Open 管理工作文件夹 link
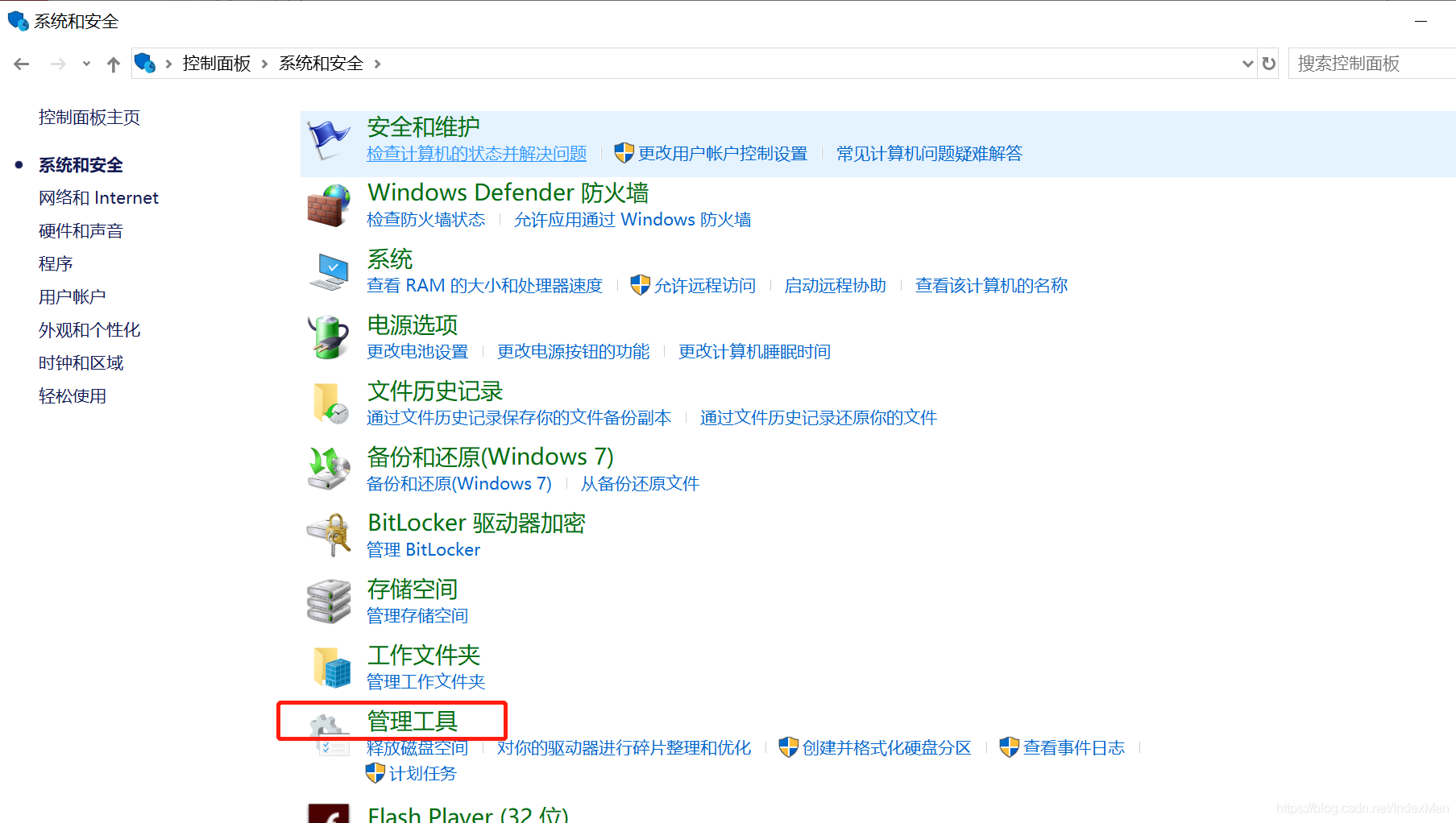1456x823 pixels. point(426,682)
